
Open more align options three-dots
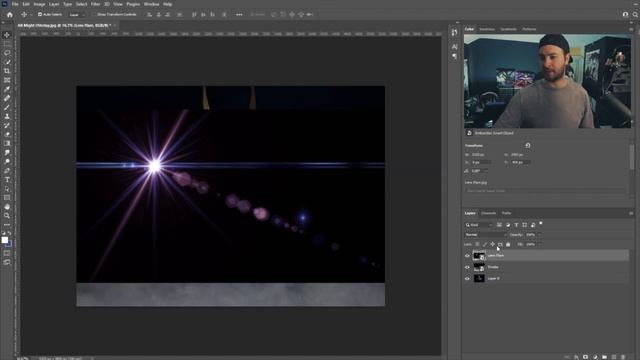239,15
